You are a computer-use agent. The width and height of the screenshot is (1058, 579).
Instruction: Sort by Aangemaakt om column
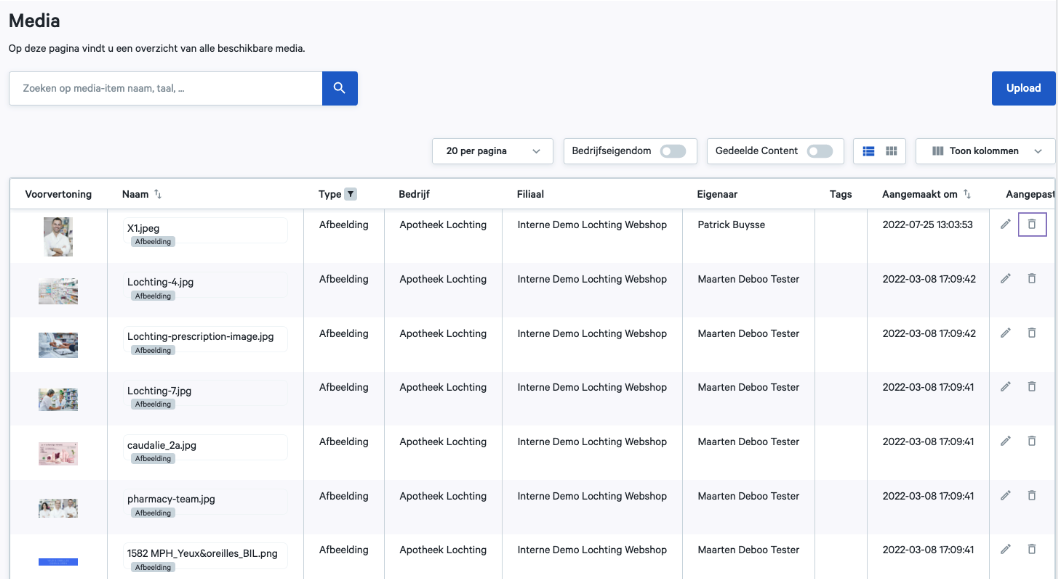967,194
